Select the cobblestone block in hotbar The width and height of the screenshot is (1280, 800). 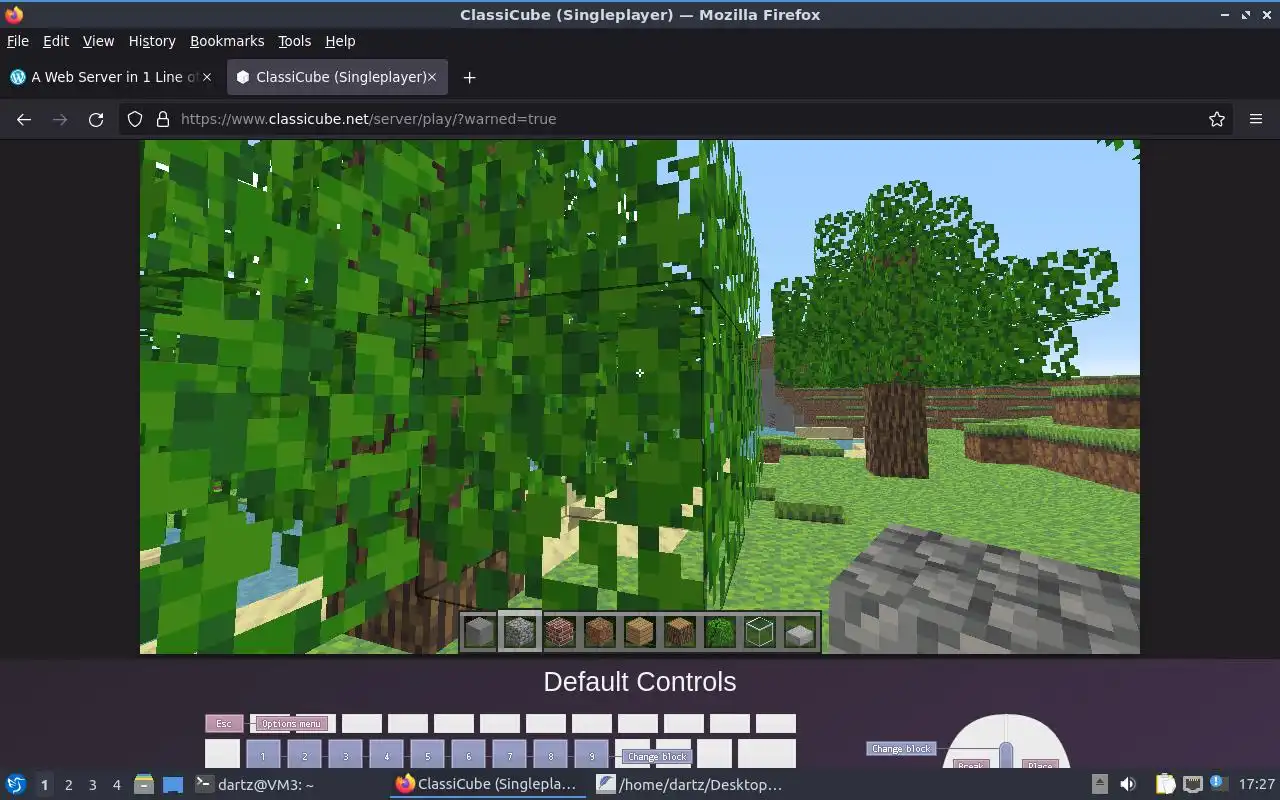pos(520,632)
